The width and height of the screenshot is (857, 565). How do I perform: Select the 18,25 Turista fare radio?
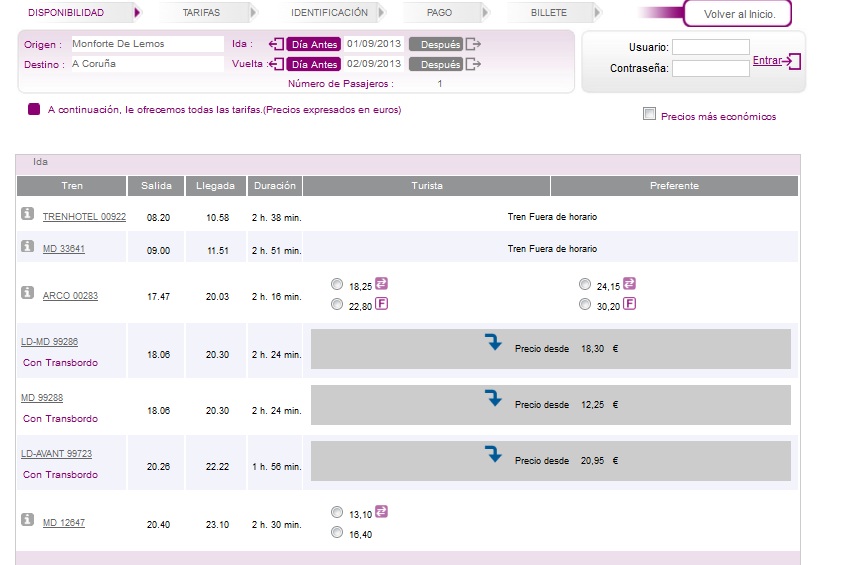337,284
